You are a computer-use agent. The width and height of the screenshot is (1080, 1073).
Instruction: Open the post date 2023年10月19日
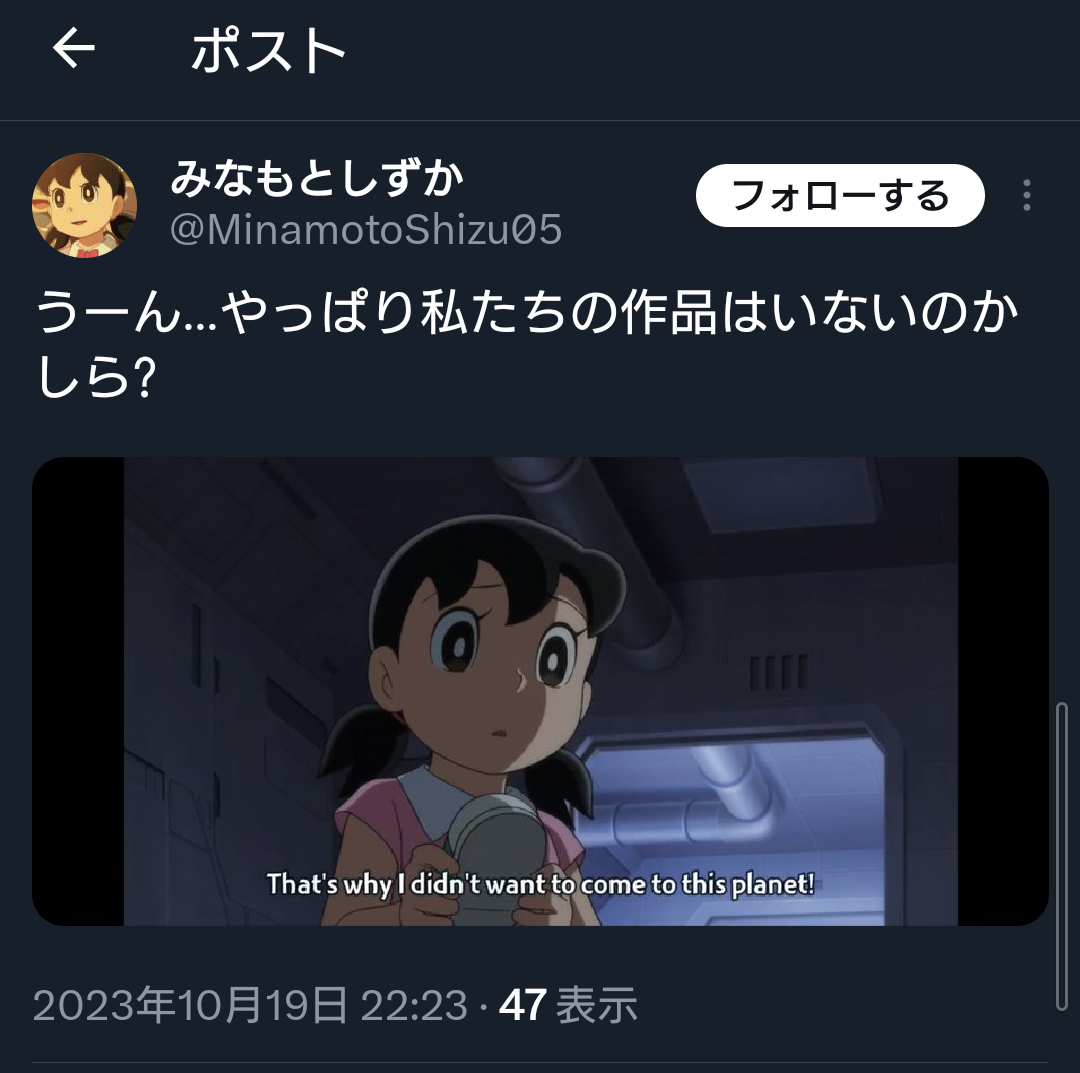click(x=190, y=1005)
